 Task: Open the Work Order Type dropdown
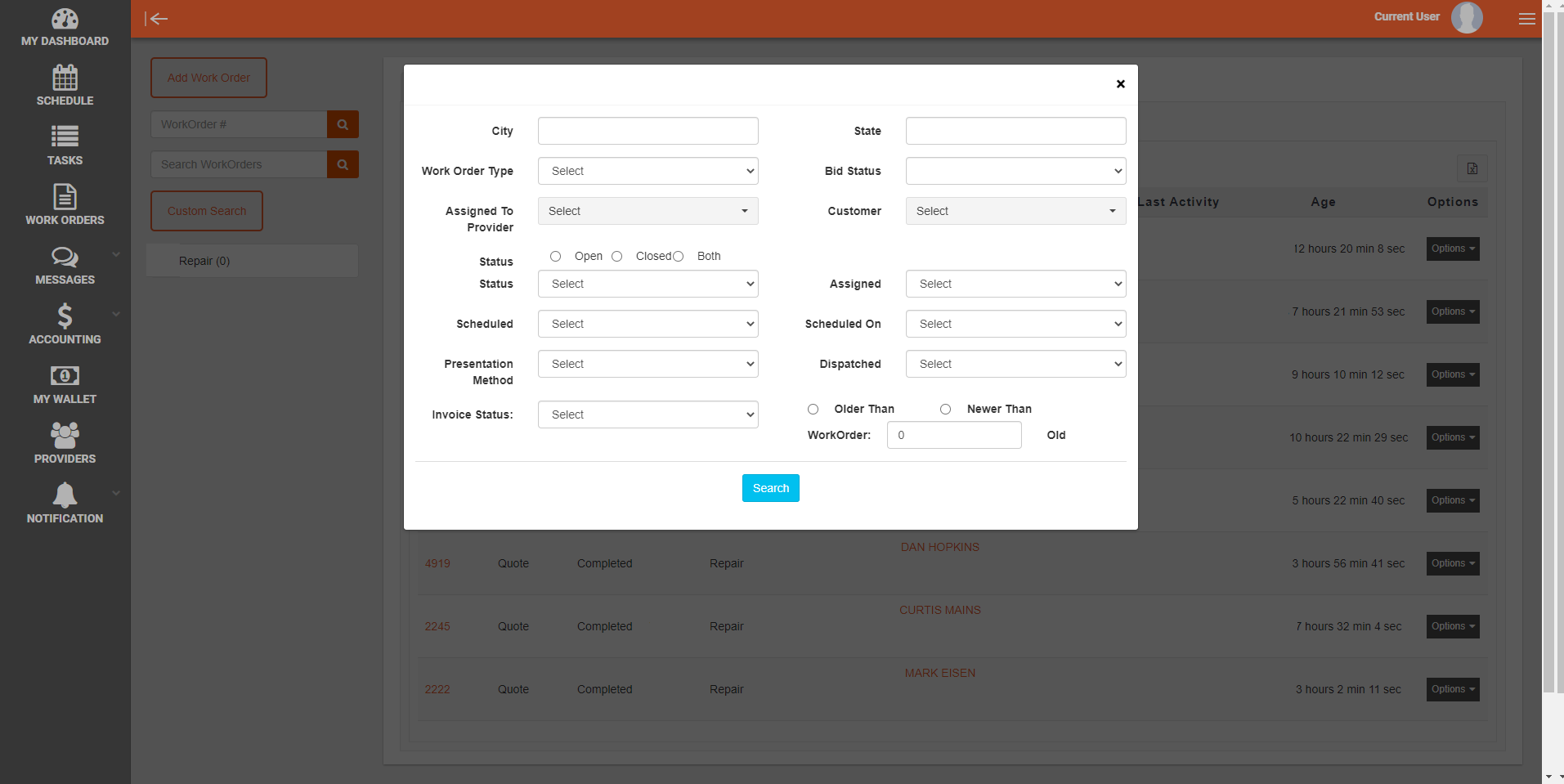[x=648, y=172]
